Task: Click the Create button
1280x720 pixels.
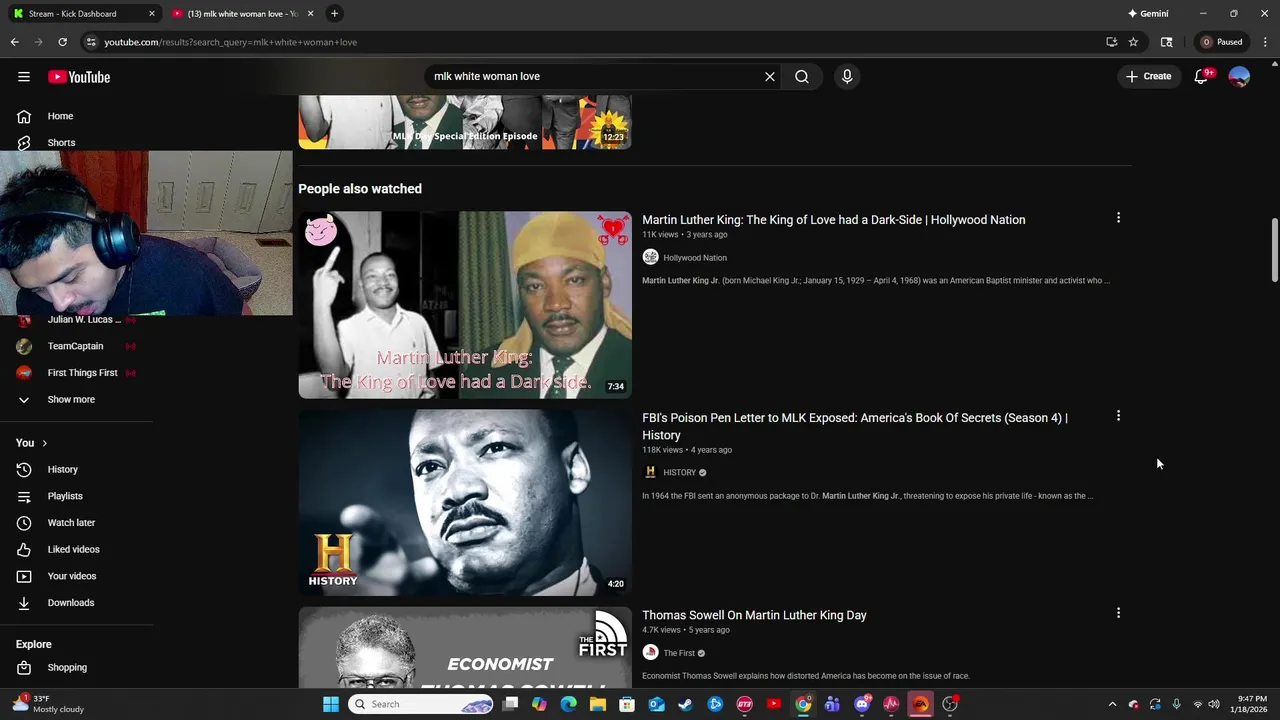Action: click(x=1148, y=76)
